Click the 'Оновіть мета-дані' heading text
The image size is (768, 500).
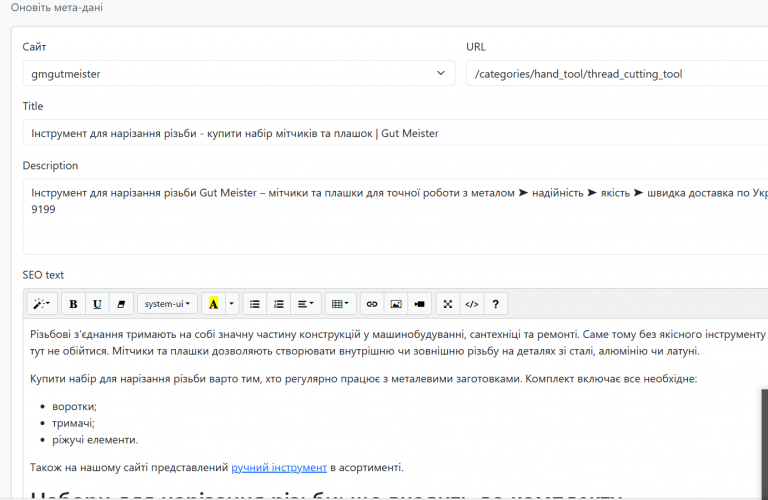tap(57, 7)
